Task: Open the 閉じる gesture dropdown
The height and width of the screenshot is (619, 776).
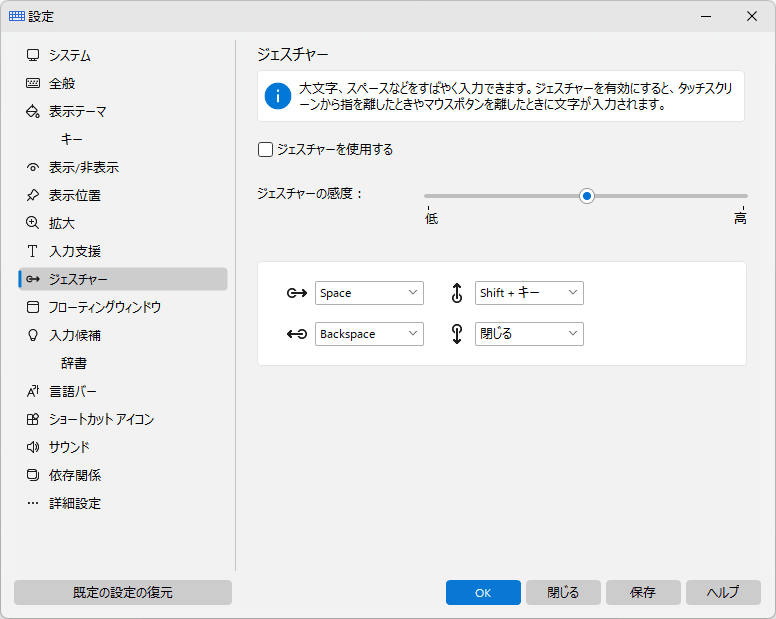Action: (x=529, y=334)
